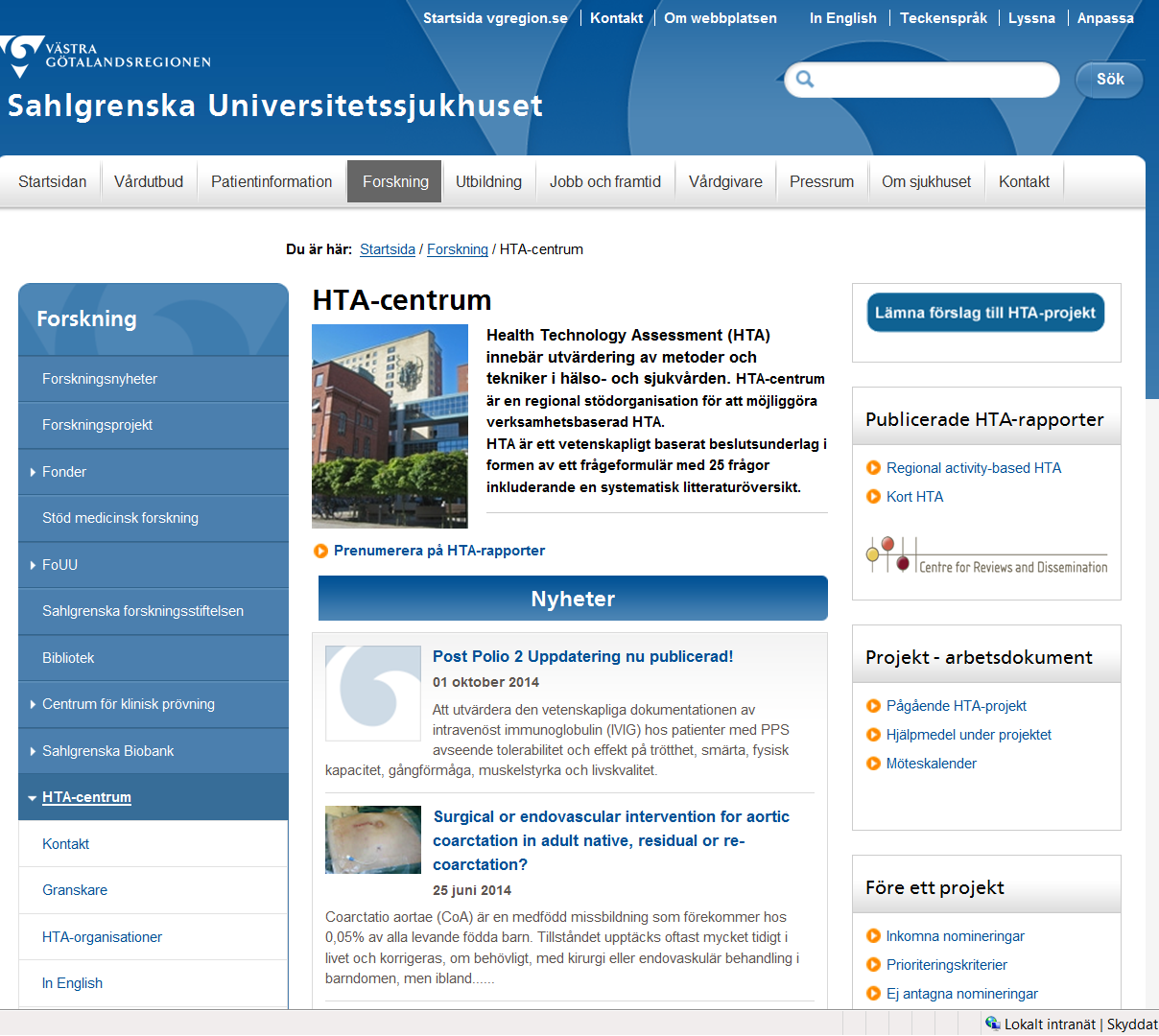Open Bibliotek in the sidebar

pyautogui.click(x=154, y=658)
